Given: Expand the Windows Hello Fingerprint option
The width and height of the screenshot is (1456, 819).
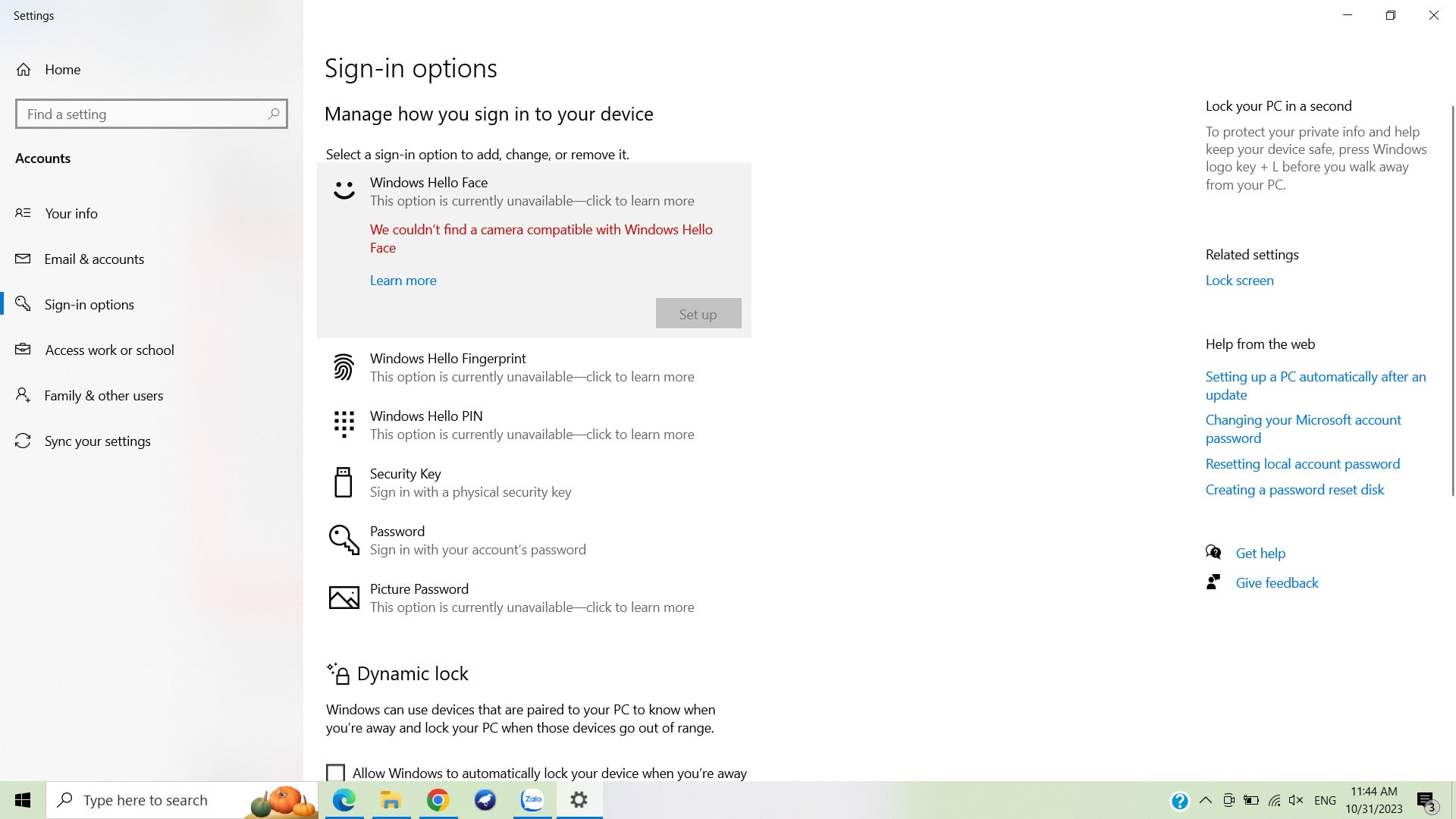Looking at the screenshot, I should (534, 367).
